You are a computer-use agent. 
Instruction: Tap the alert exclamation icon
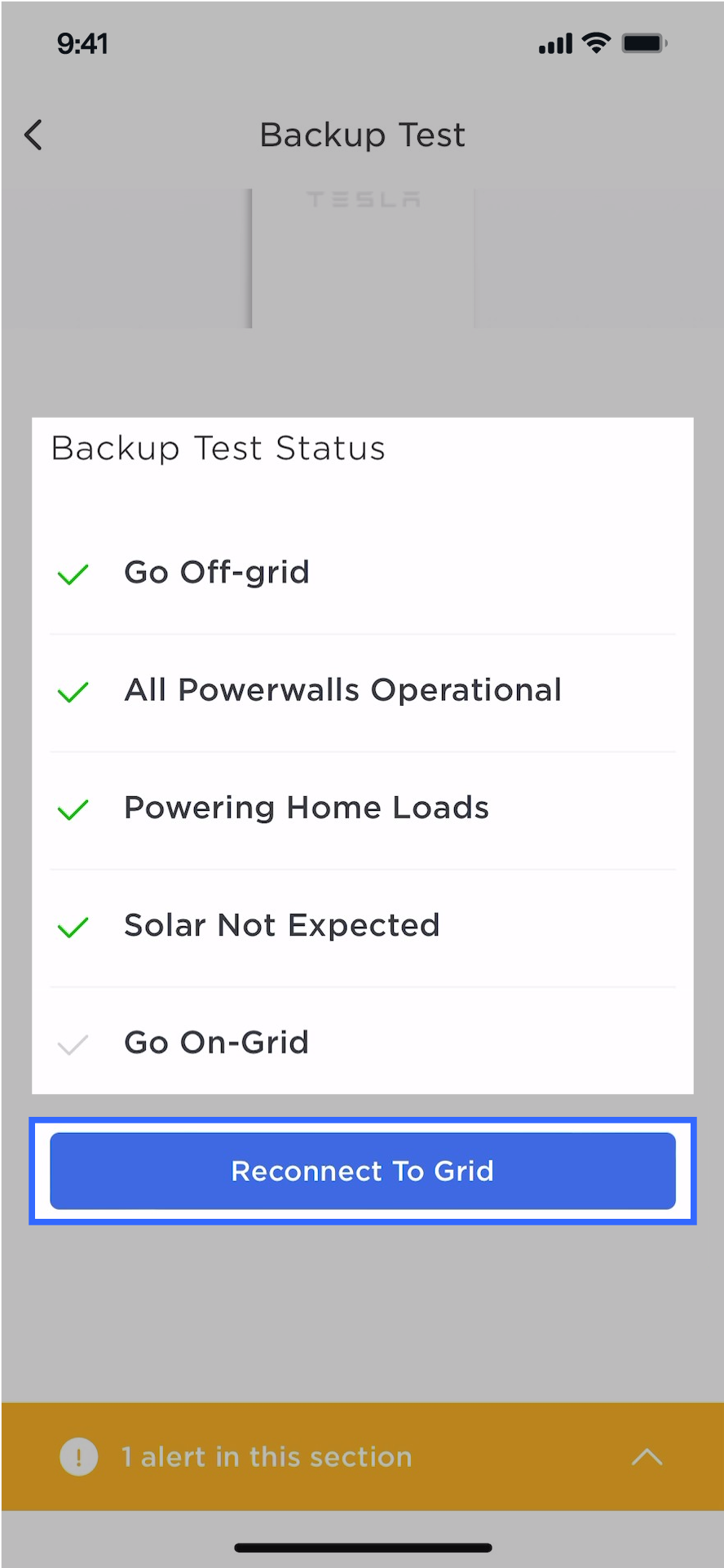(78, 1456)
